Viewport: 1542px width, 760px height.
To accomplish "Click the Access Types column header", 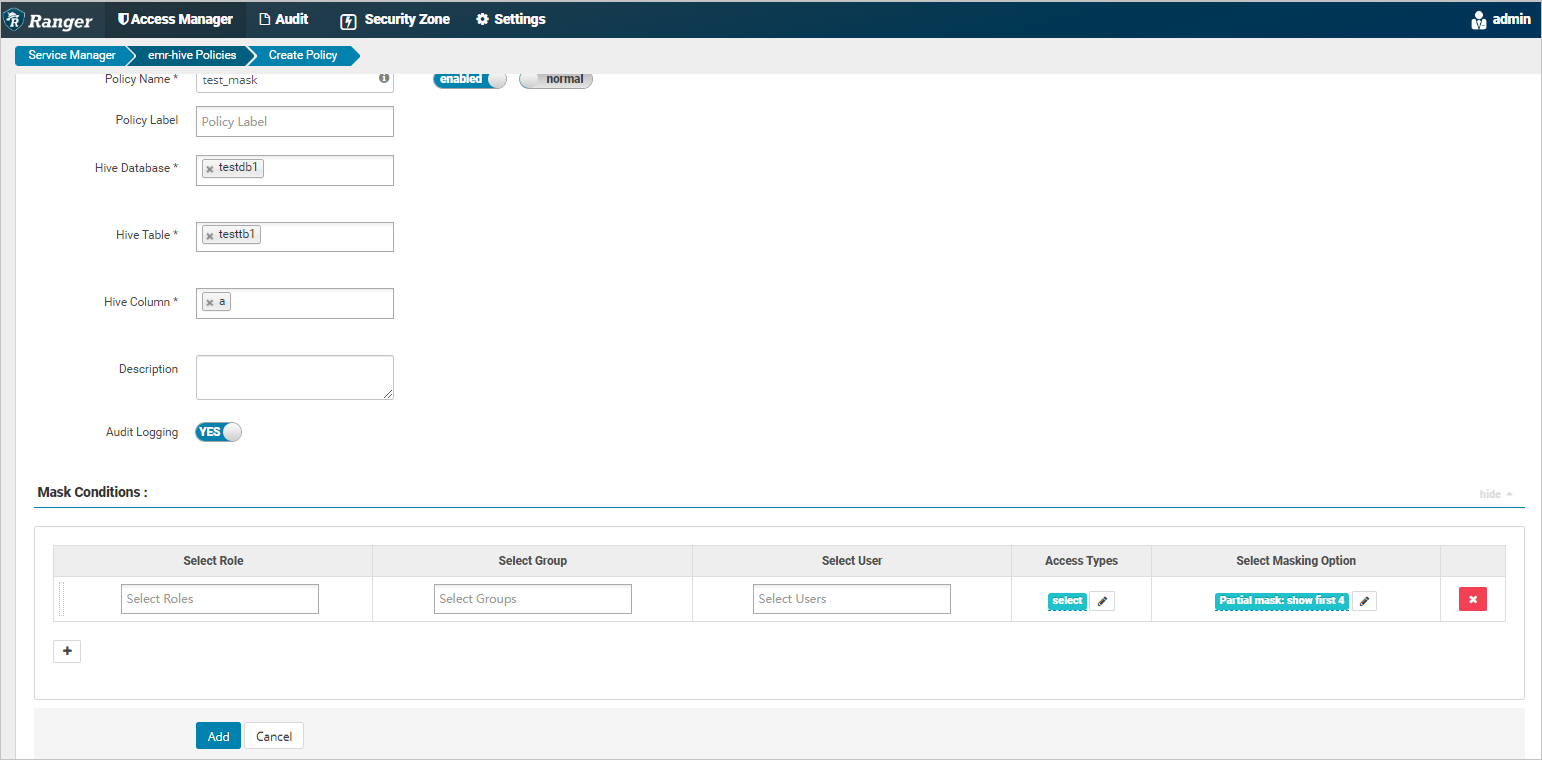I will [x=1081, y=561].
